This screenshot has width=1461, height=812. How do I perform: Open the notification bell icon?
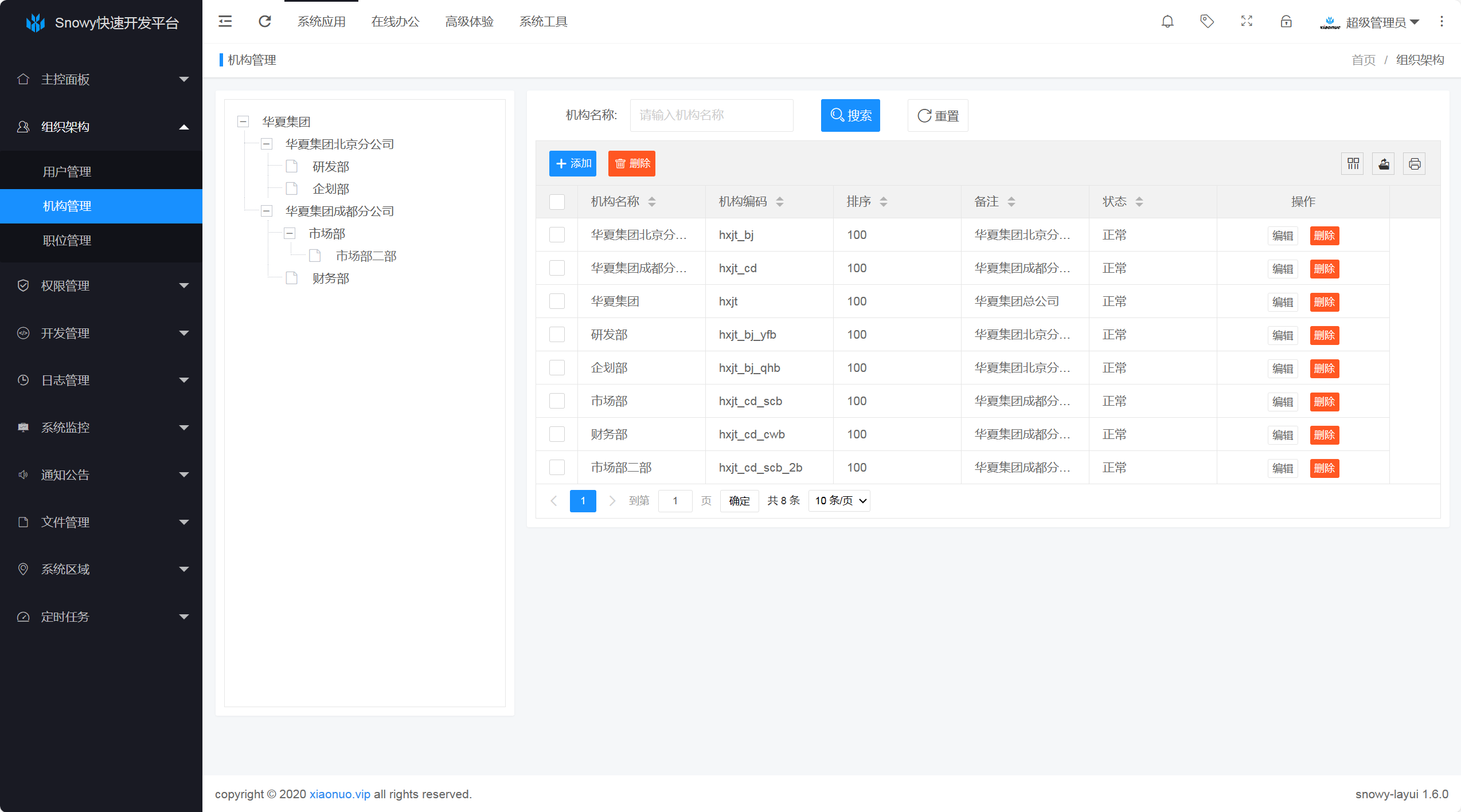(x=1167, y=22)
